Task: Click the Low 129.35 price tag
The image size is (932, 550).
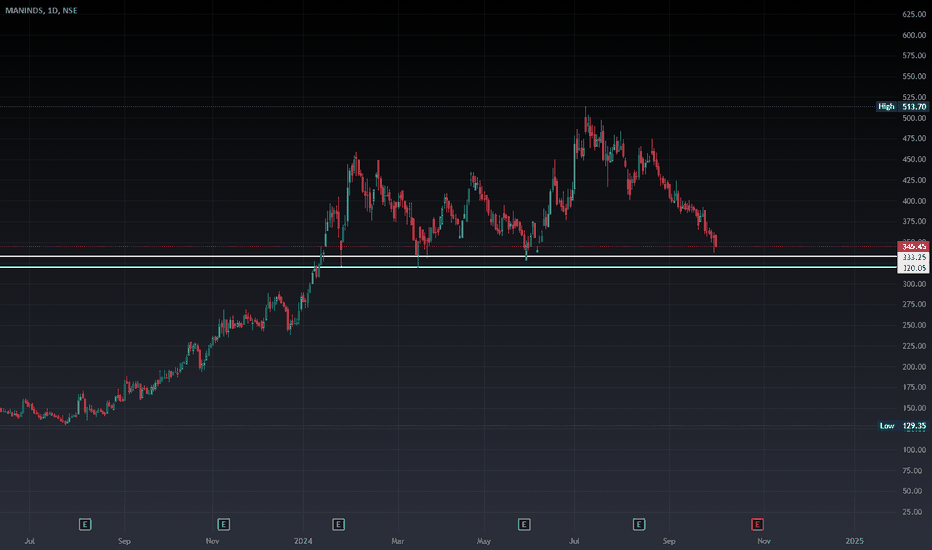Action: [902, 426]
